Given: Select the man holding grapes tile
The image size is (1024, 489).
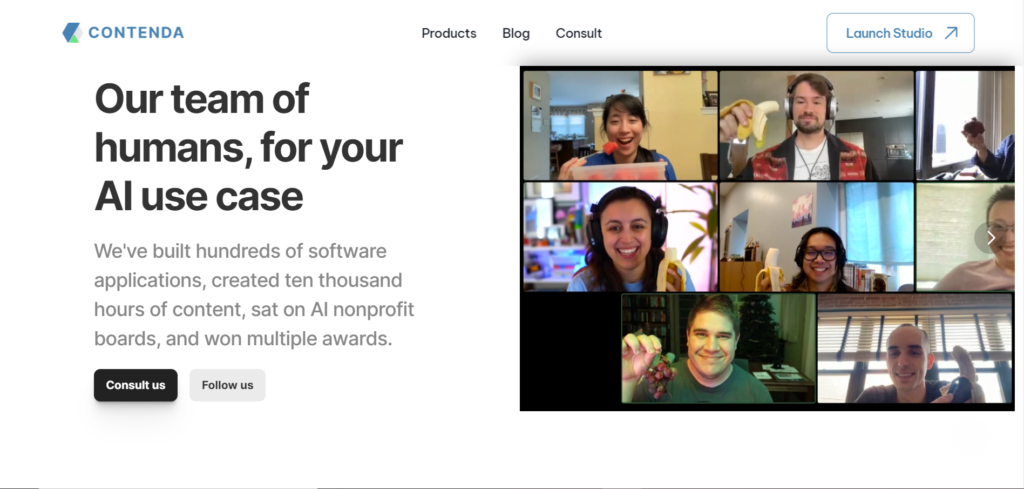Looking at the screenshot, I should [x=718, y=348].
